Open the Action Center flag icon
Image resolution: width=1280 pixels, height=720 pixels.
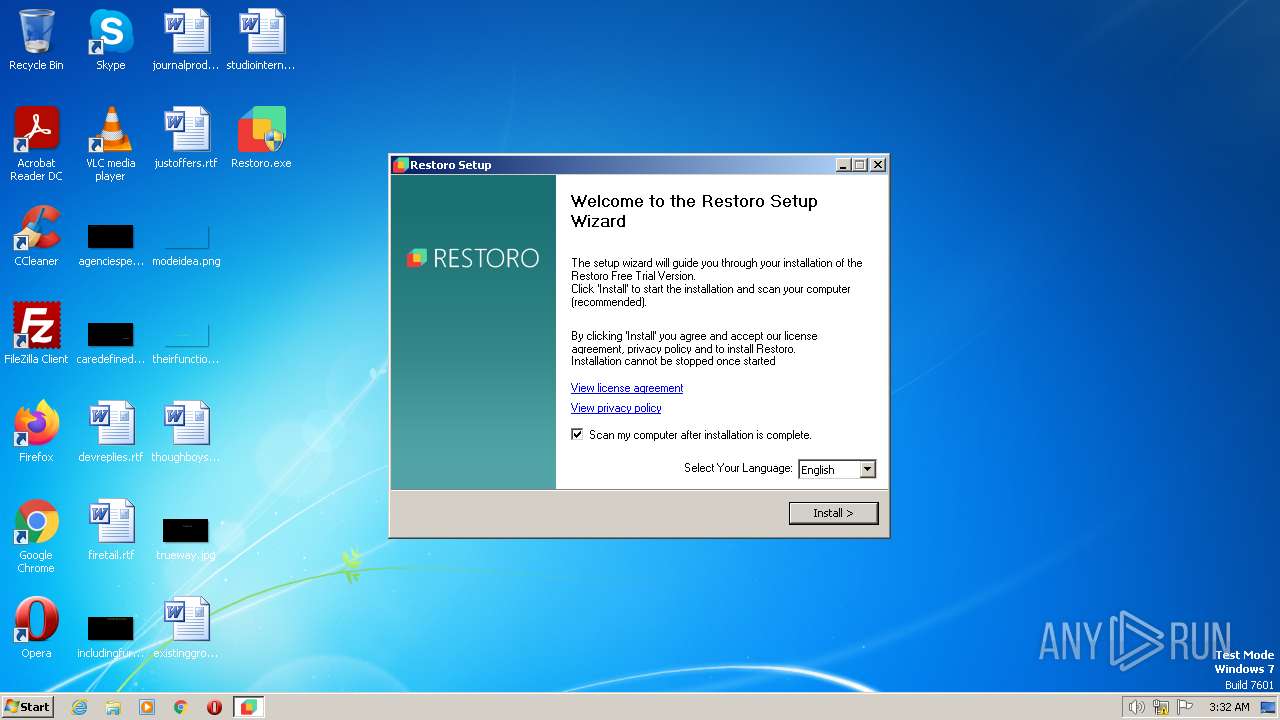(x=1185, y=707)
